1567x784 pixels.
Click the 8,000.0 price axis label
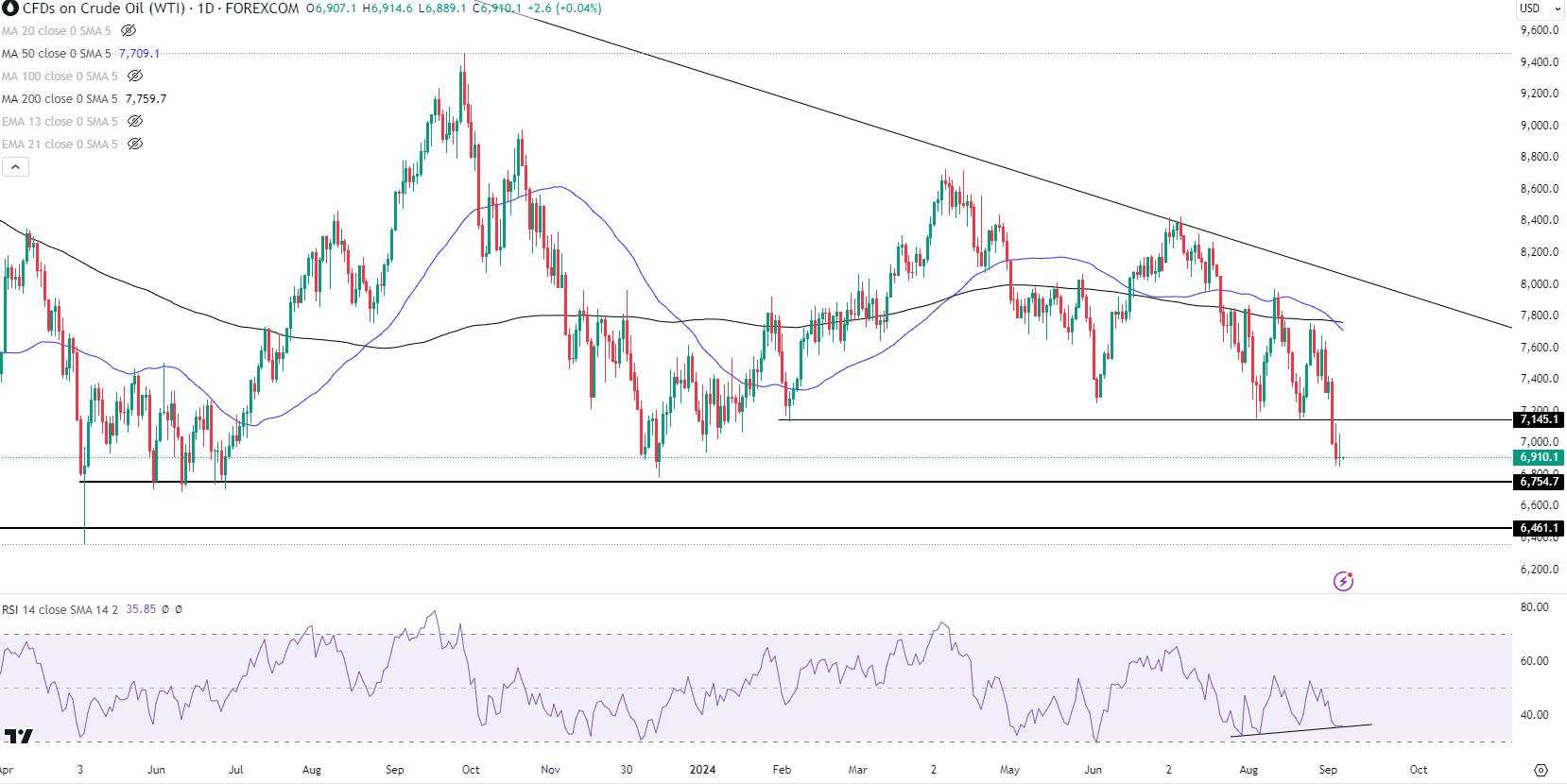pyautogui.click(x=1539, y=284)
